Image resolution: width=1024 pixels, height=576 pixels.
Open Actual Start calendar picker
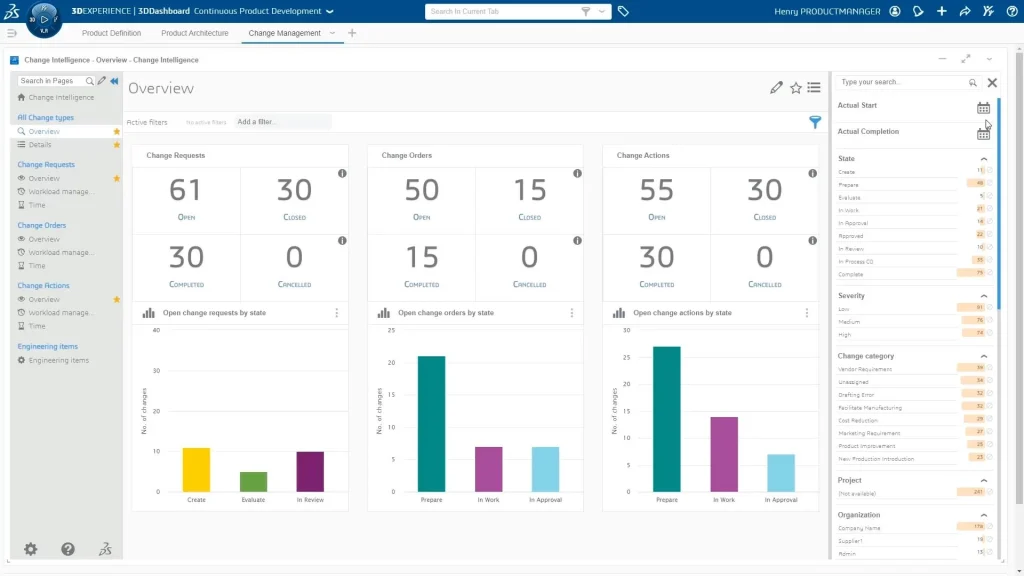coord(983,108)
